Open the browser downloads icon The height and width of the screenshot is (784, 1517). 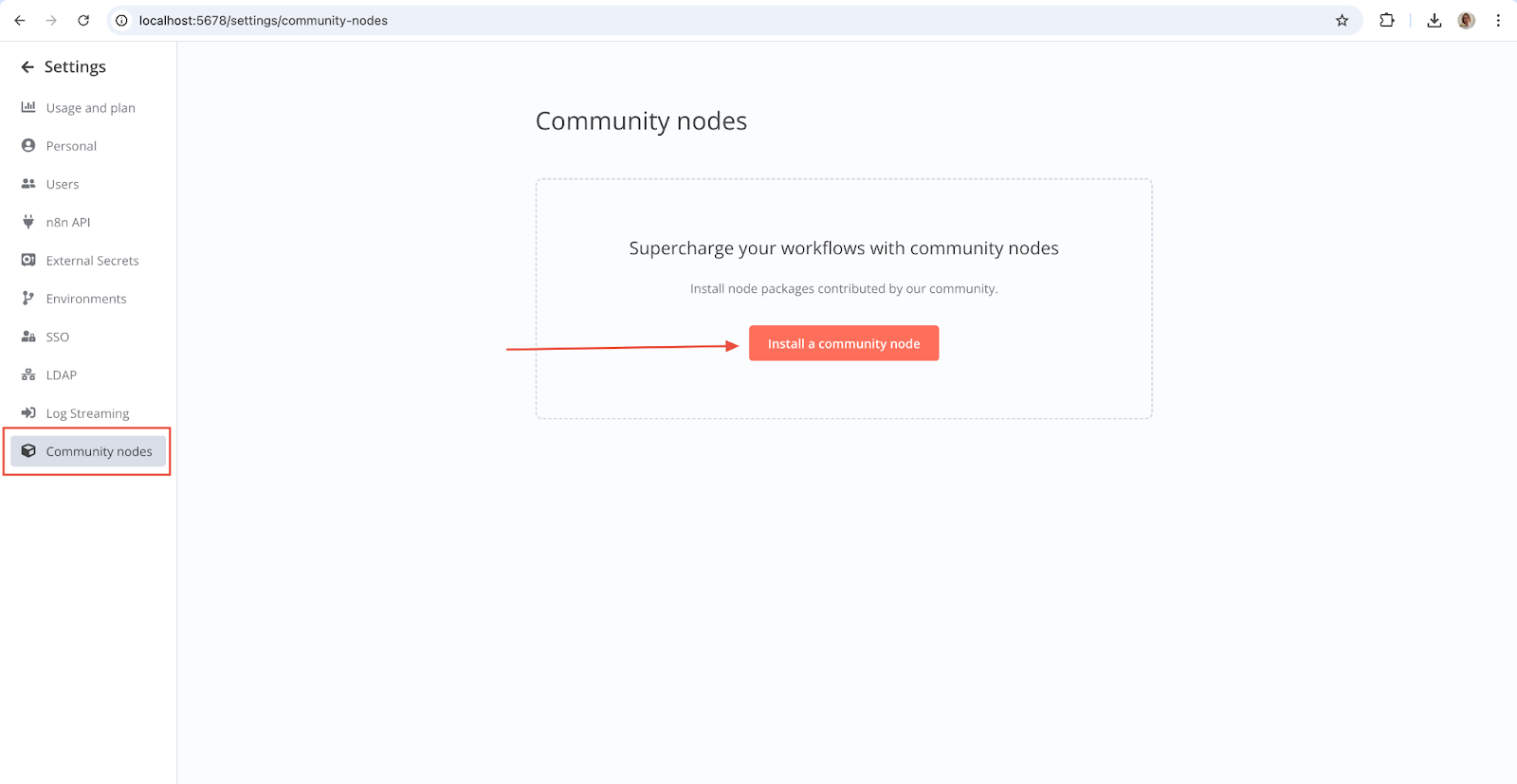tap(1435, 20)
